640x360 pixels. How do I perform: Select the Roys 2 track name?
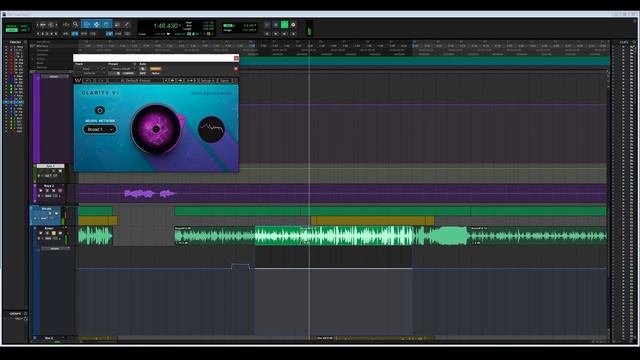click(49, 186)
